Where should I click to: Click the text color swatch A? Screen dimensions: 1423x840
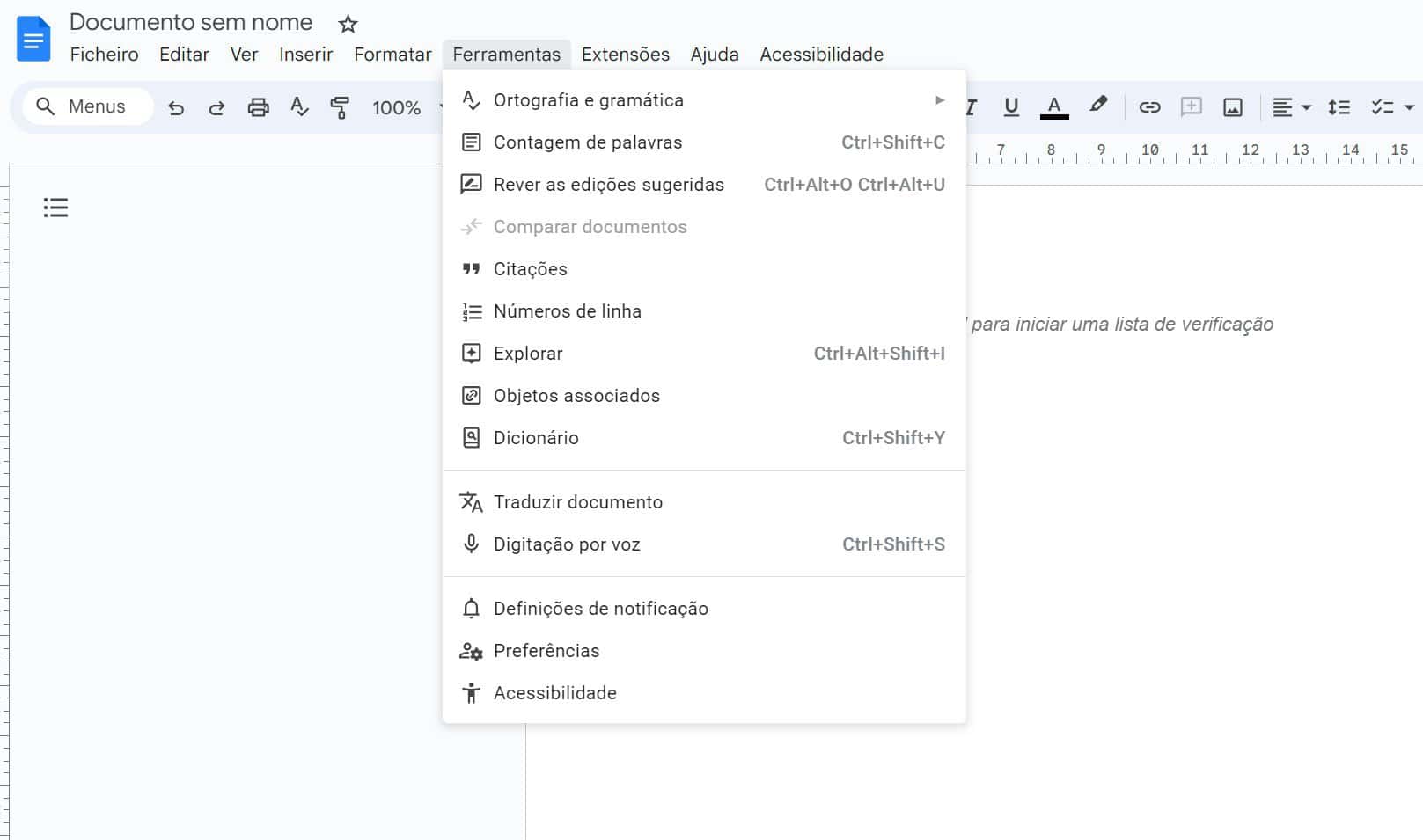point(1053,106)
